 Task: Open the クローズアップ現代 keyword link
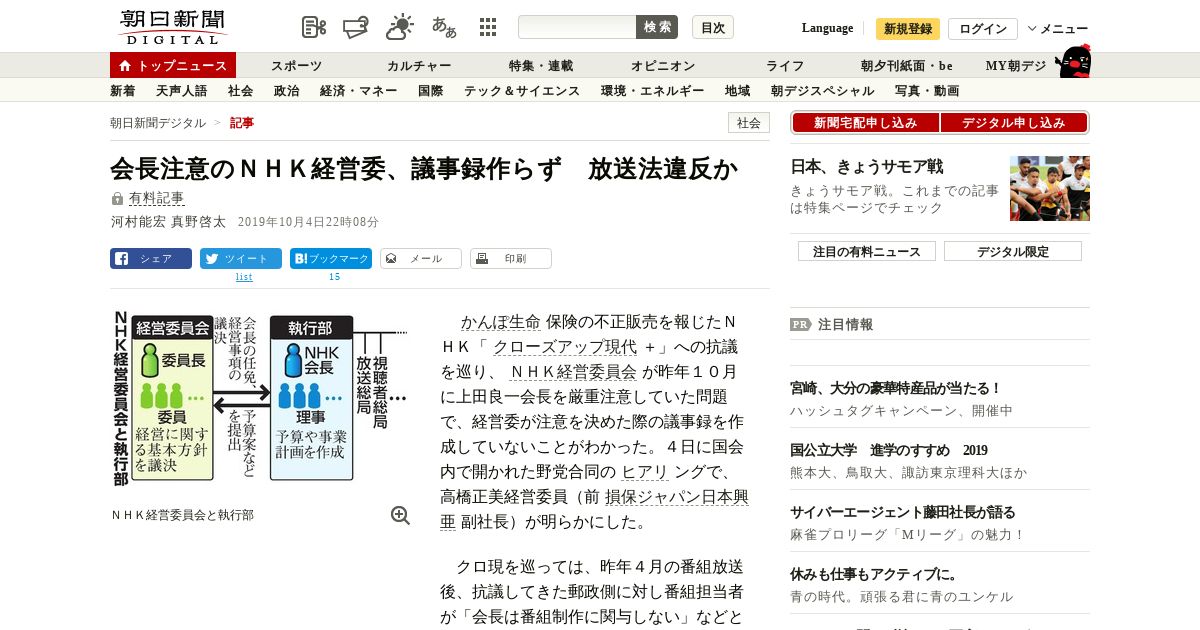tap(565, 347)
